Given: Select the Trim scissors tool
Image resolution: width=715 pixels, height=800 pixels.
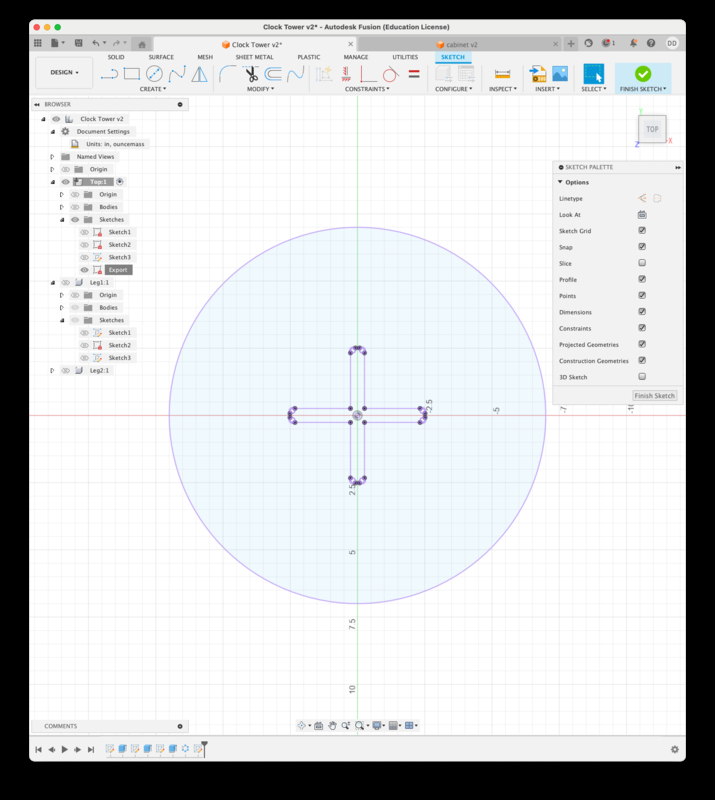Looking at the screenshot, I should [x=251, y=74].
